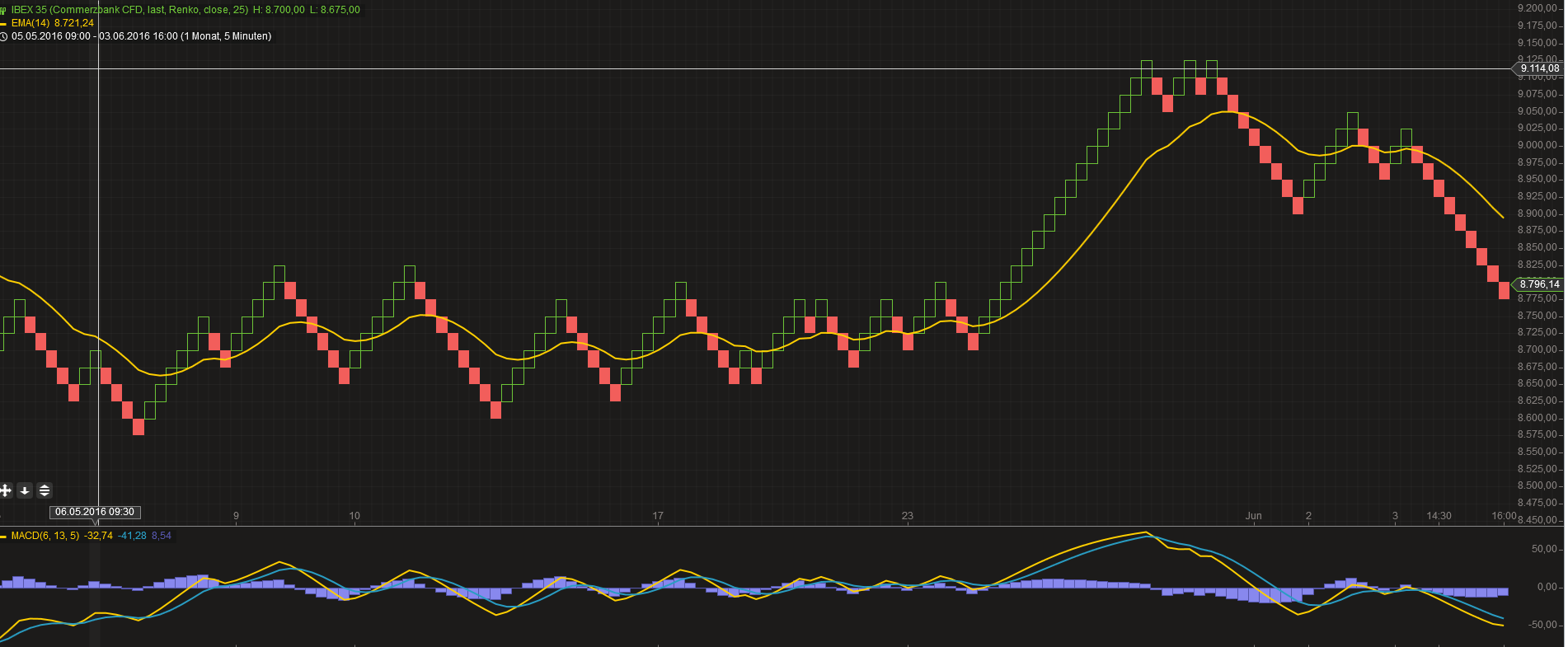The height and width of the screenshot is (647, 1568).
Task: Open IBEX 35 instrument label settings
Action: pos(129,10)
